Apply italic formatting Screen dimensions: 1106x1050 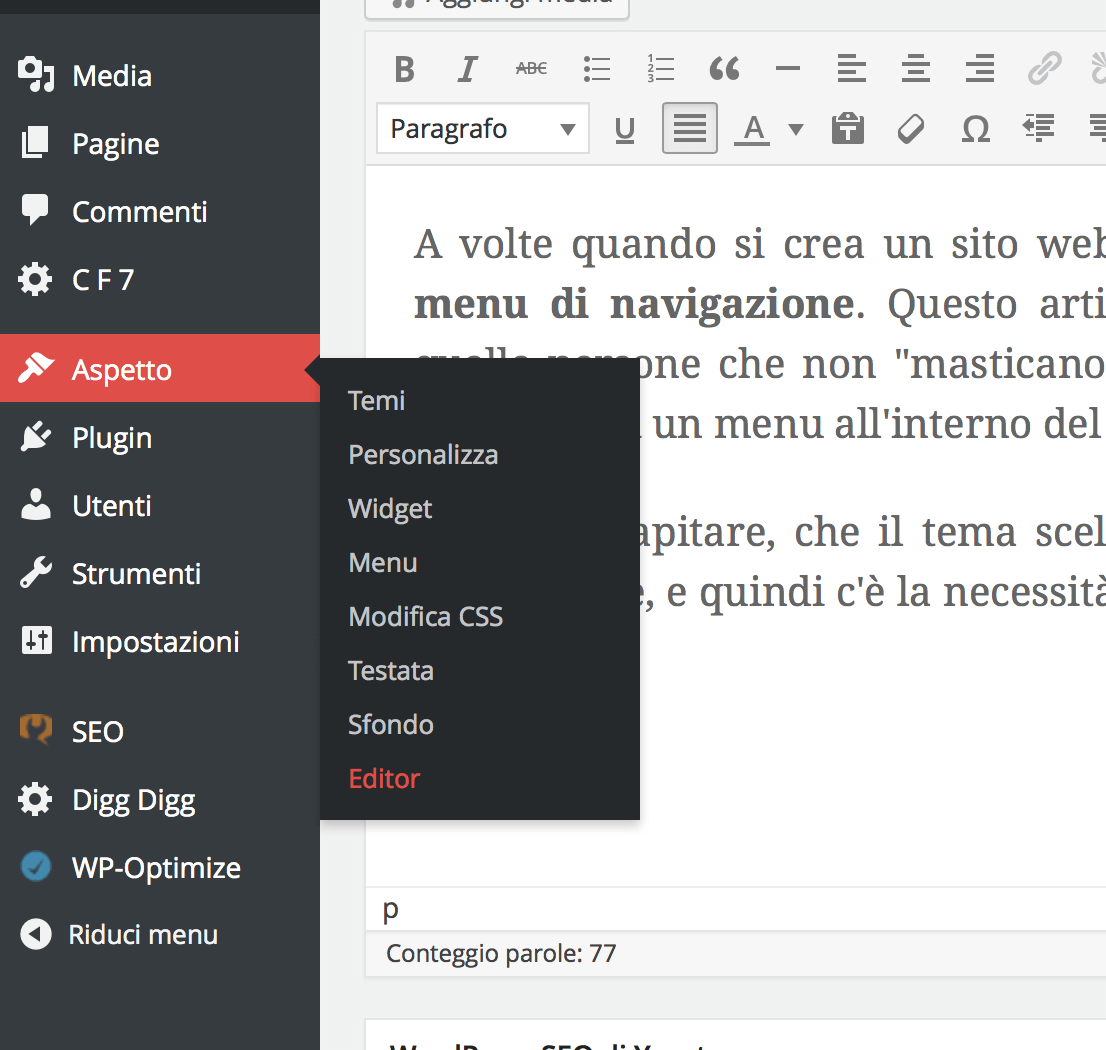pyautogui.click(x=467, y=69)
